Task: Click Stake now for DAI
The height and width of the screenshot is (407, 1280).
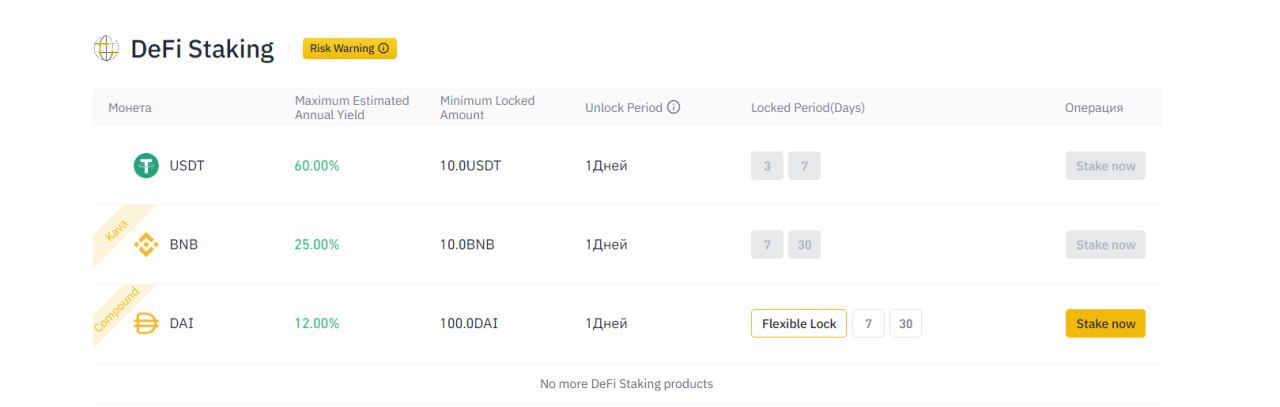Action: tap(1105, 324)
